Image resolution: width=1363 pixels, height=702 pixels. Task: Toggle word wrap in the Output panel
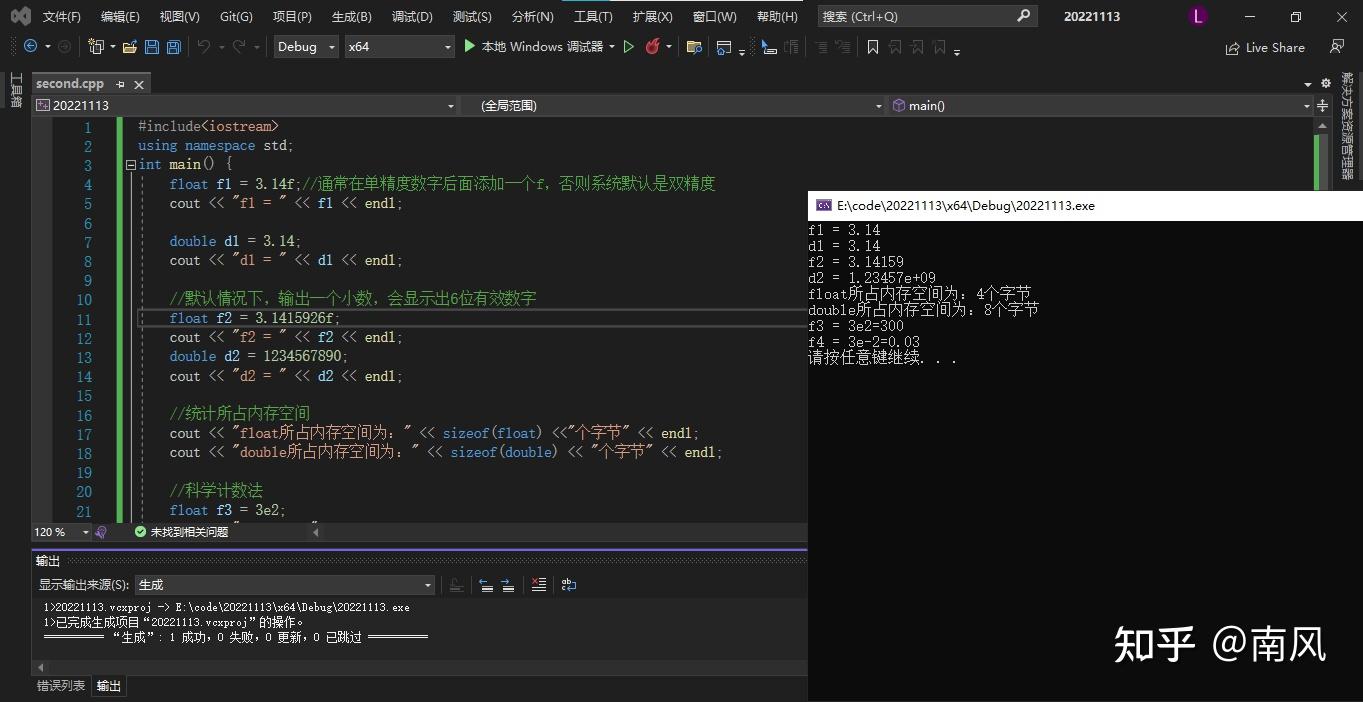[568, 584]
